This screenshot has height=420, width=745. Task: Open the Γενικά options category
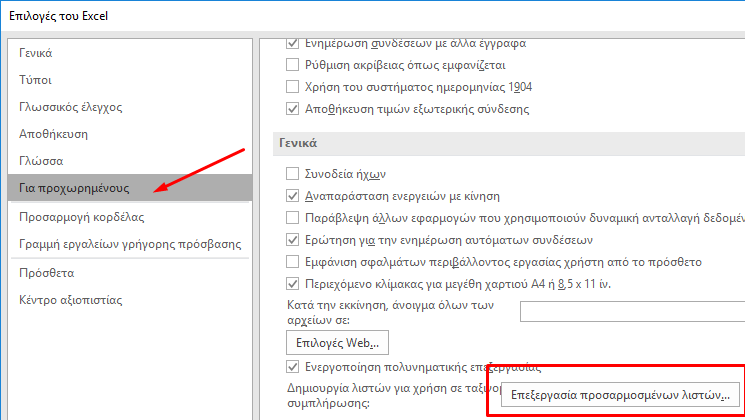130,53
